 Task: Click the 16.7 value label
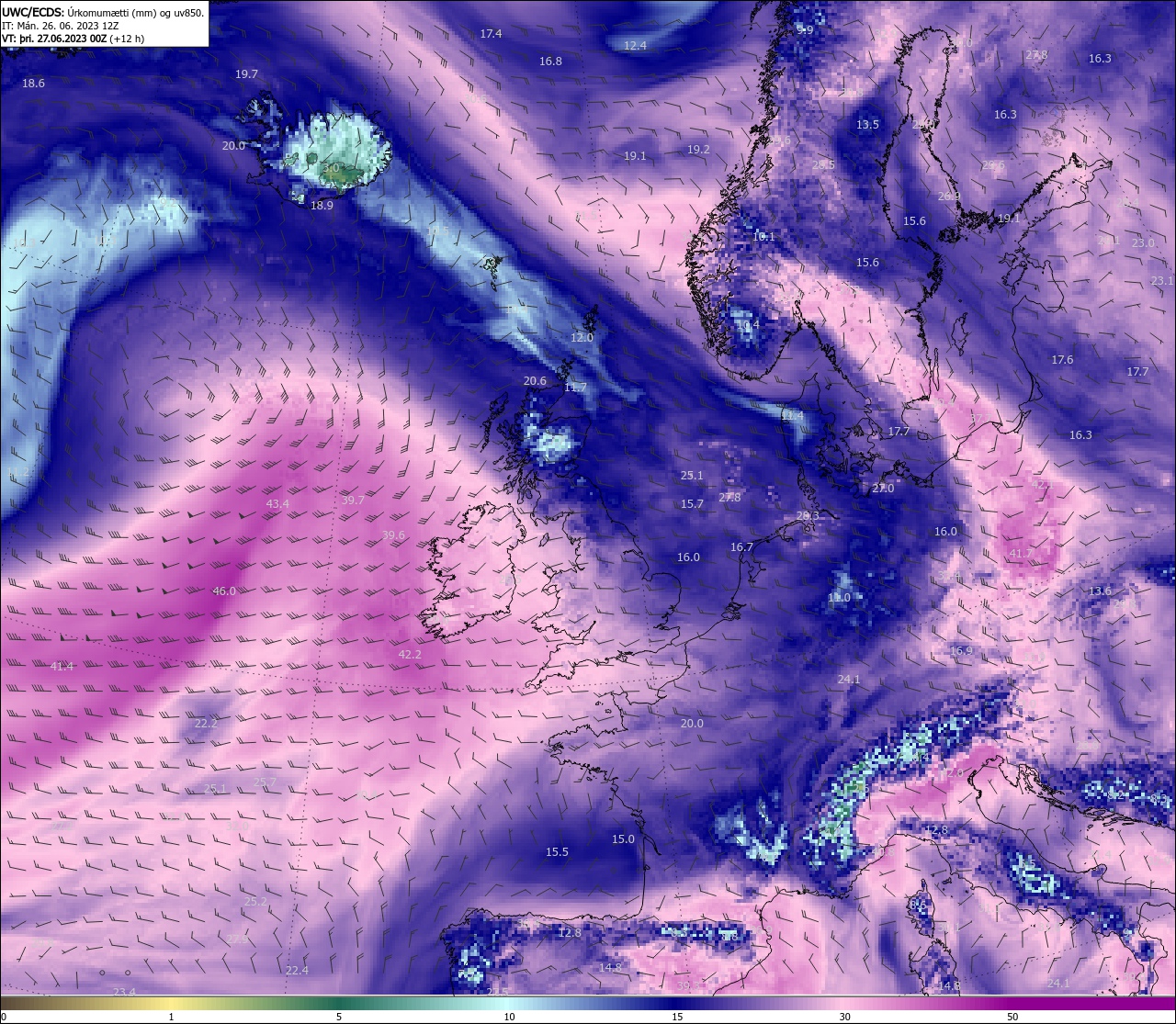coord(741,547)
